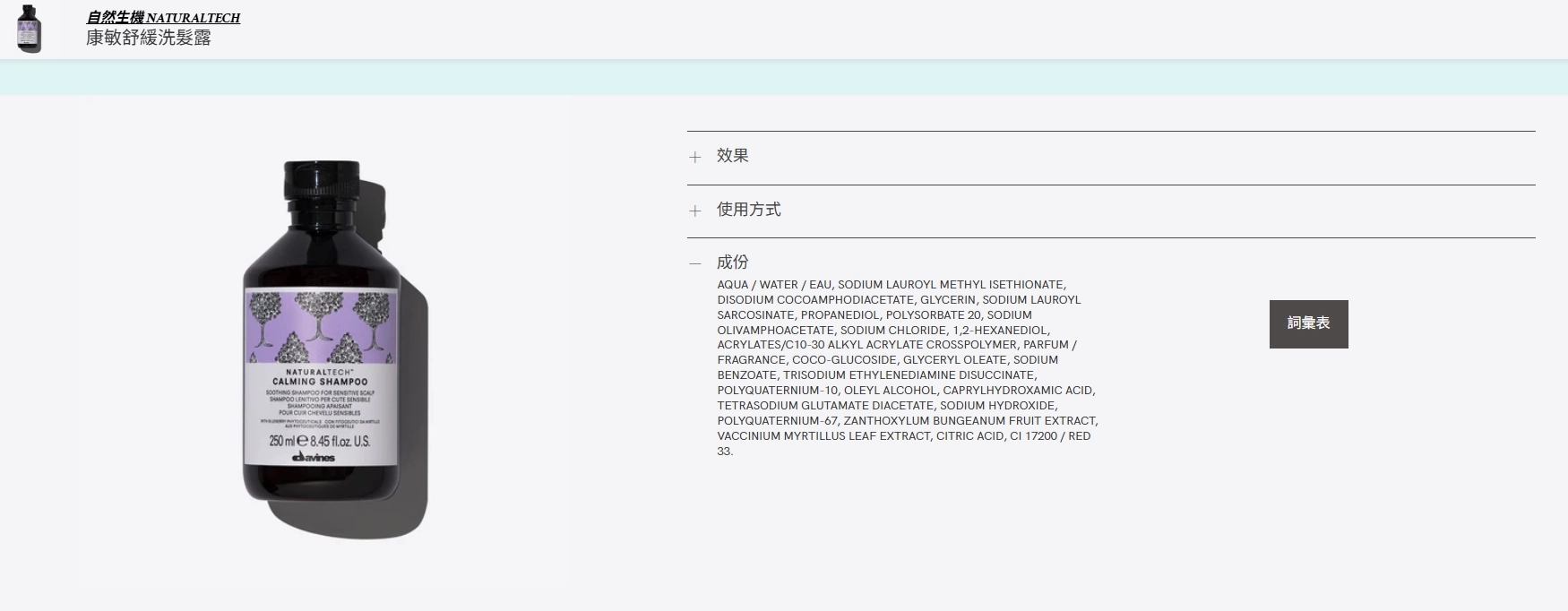The height and width of the screenshot is (611, 1568).
Task: Click the plus icon beside 使用方式
Action: click(694, 211)
